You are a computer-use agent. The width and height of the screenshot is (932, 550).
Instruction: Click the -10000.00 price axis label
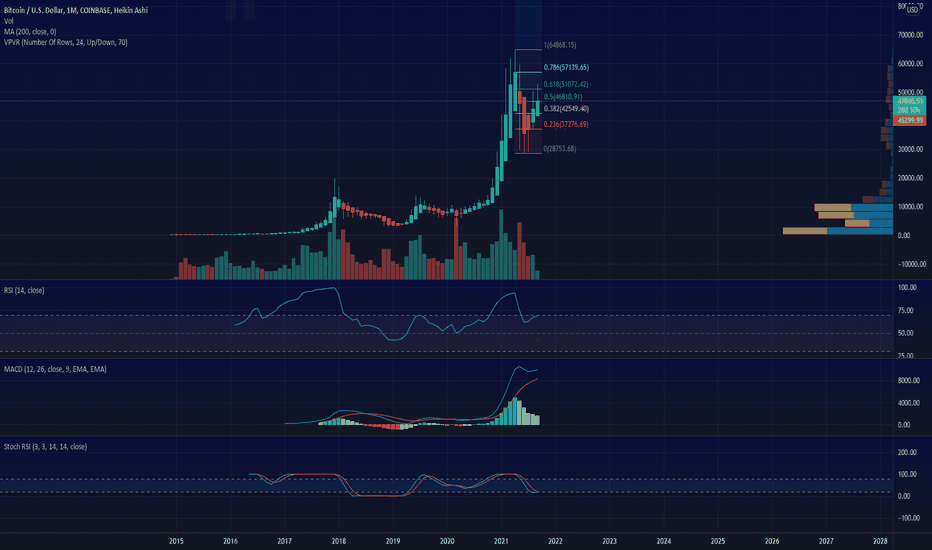click(912, 264)
